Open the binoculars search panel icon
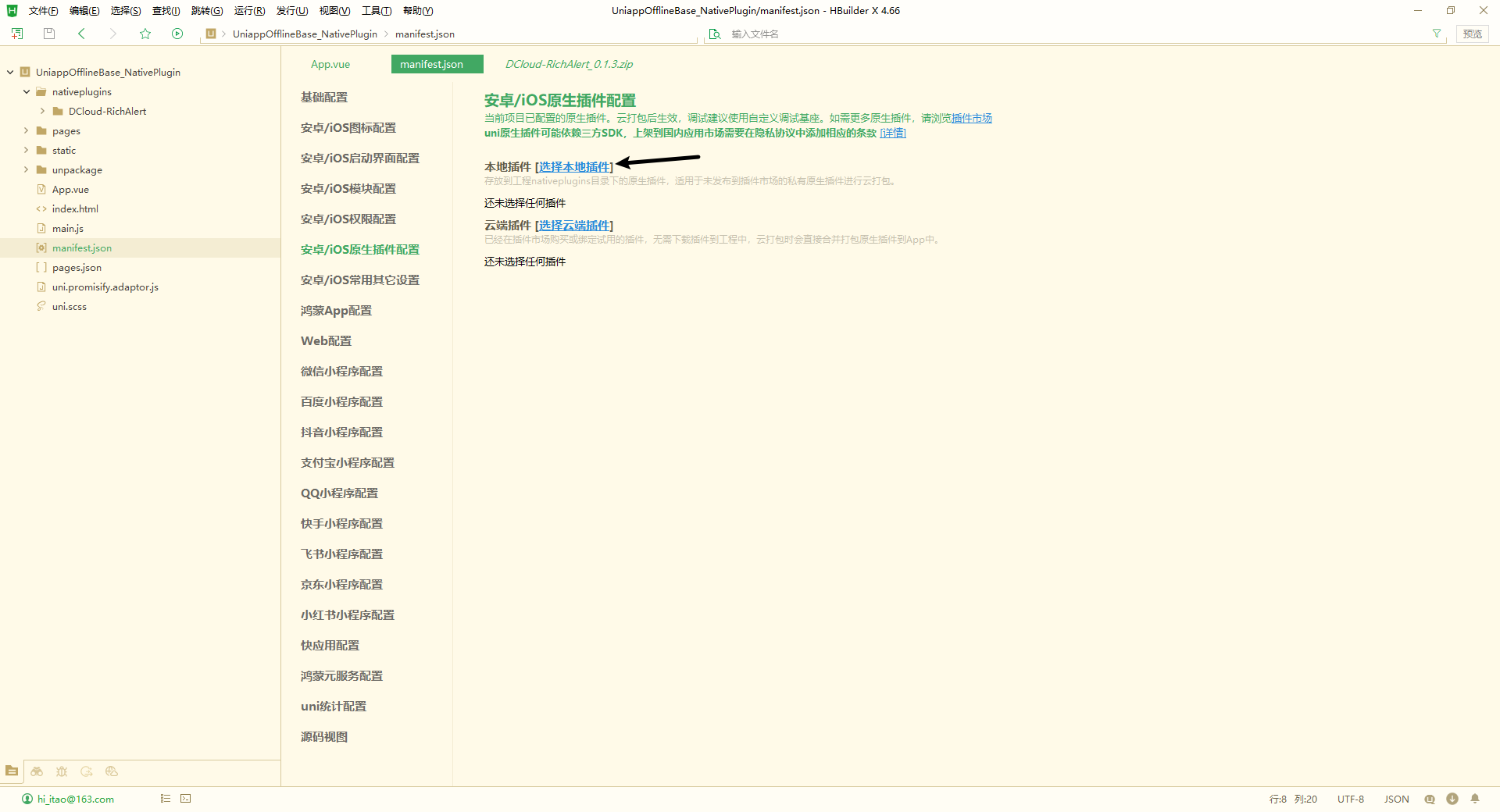This screenshot has height=812, width=1500. [37, 771]
